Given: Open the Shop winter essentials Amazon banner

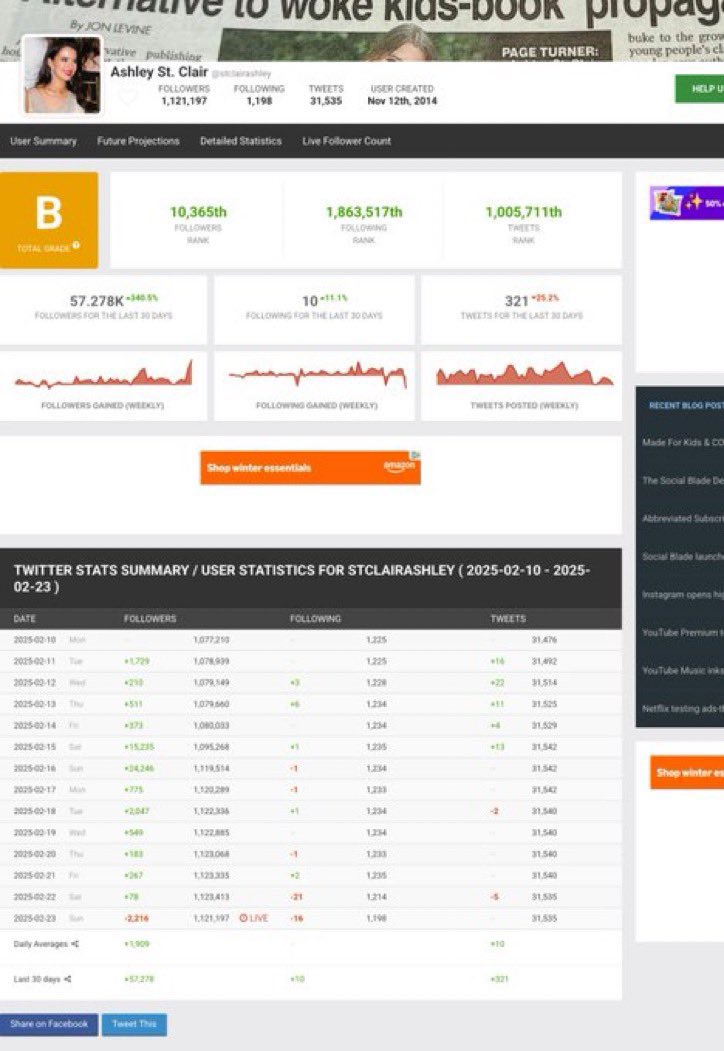Looking at the screenshot, I should pyautogui.click(x=310, y=467).
